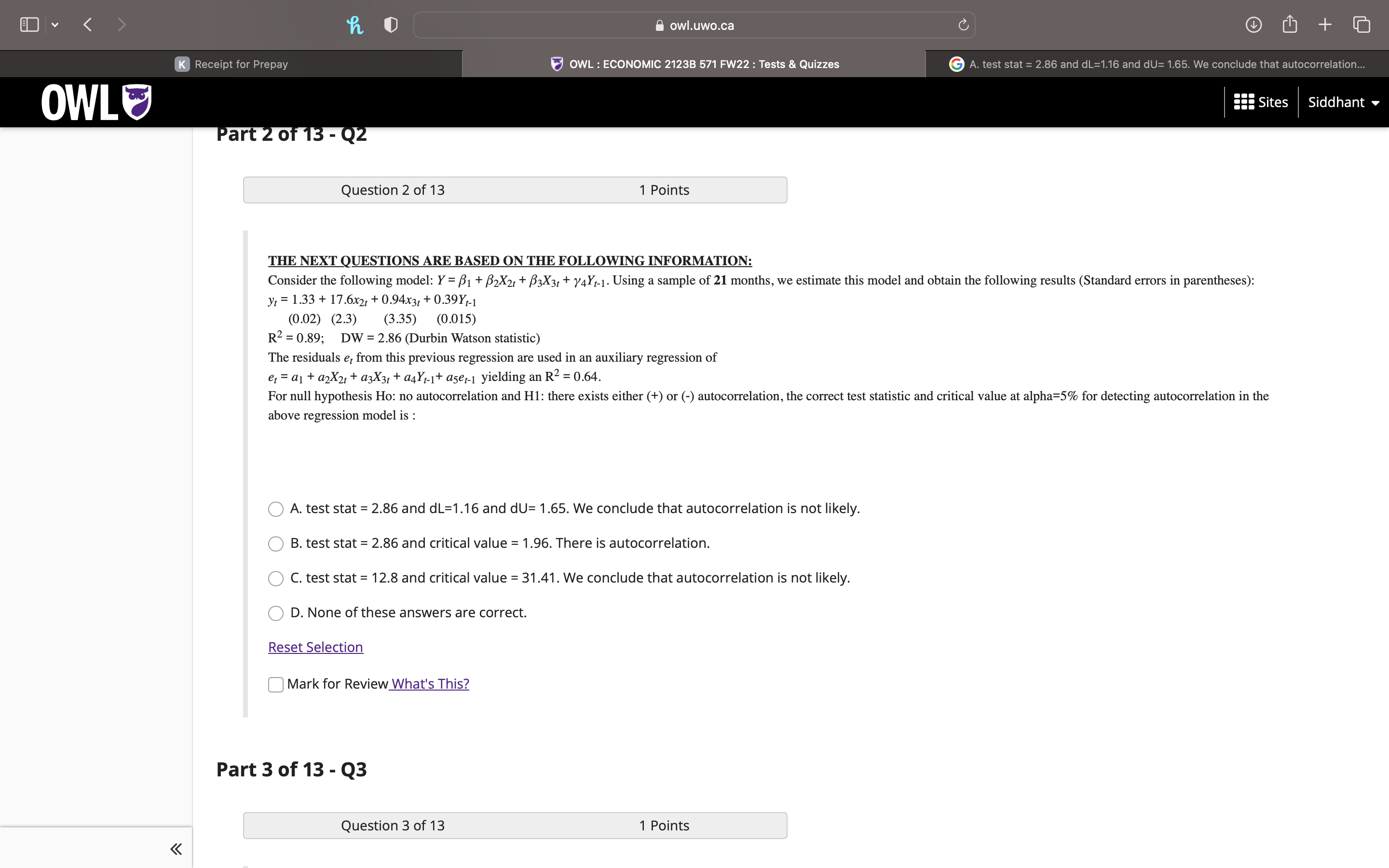The image size is (1389, 868).
Task: Show the tab overview icon
Action: click(1362, 25)
